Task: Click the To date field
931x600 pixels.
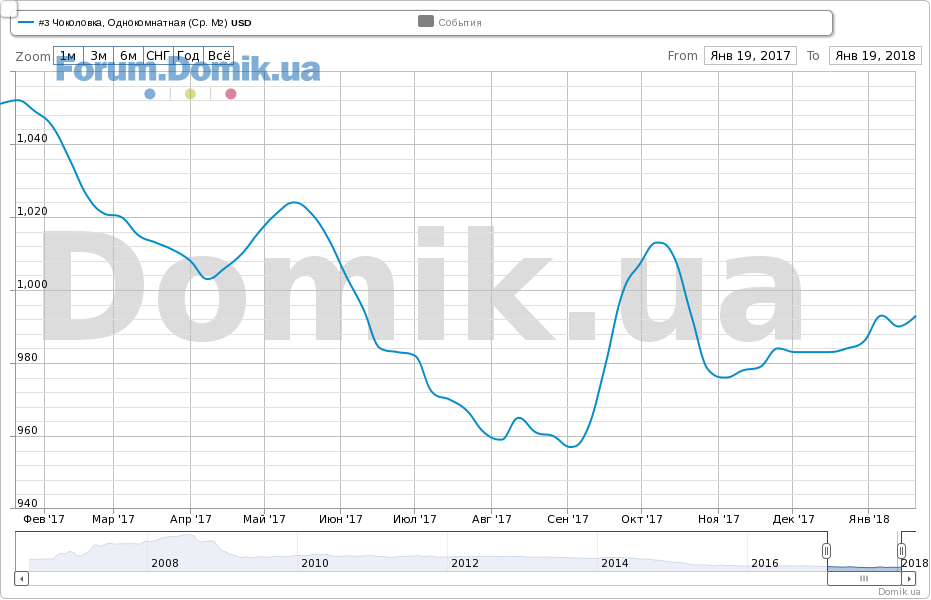Action: tap(875, 56)
